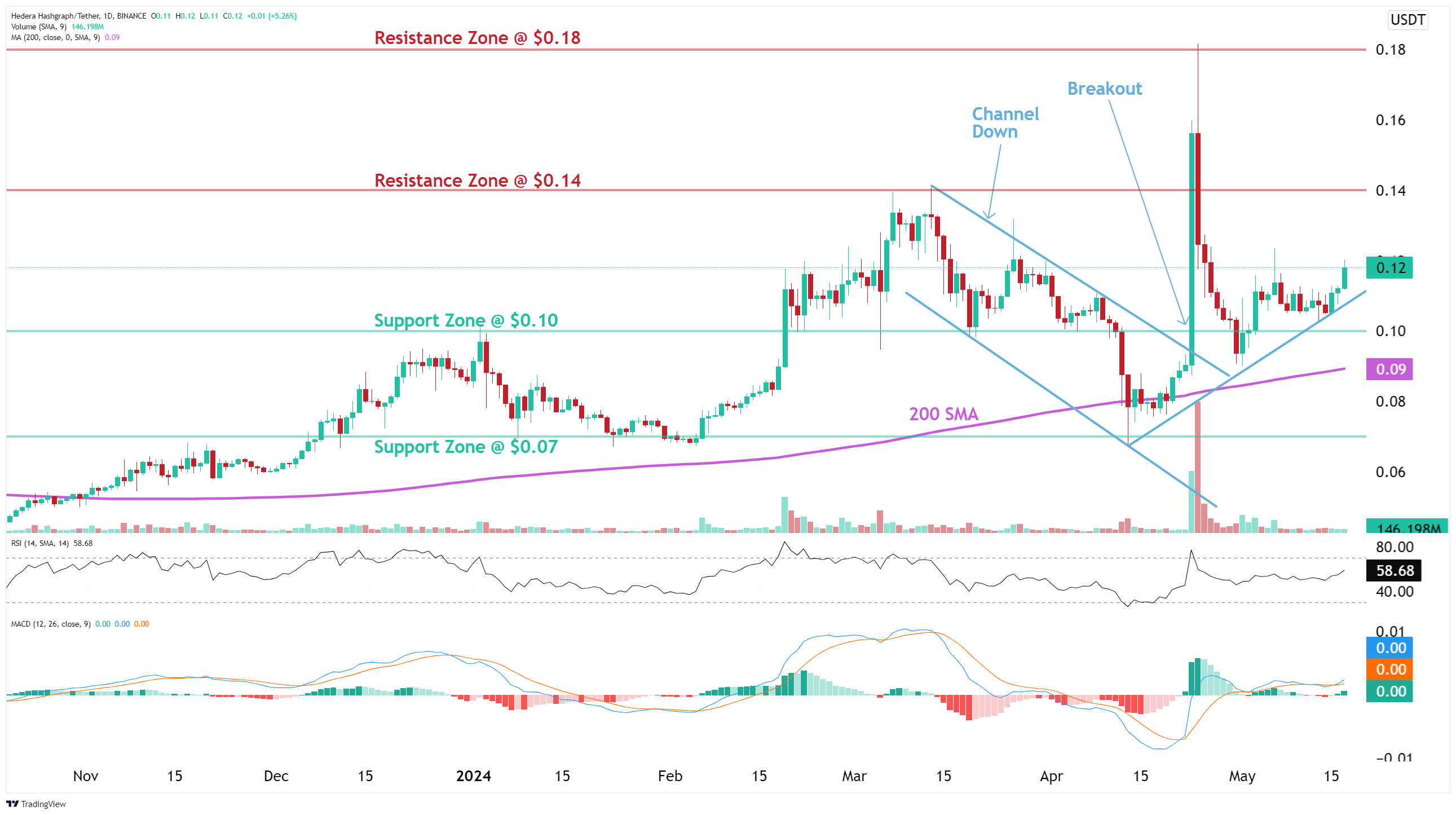This screenshot has width=1456, height=815.
Task: Click the blue 0.00 MACD value tag
Action: (x=1389, y=647)
